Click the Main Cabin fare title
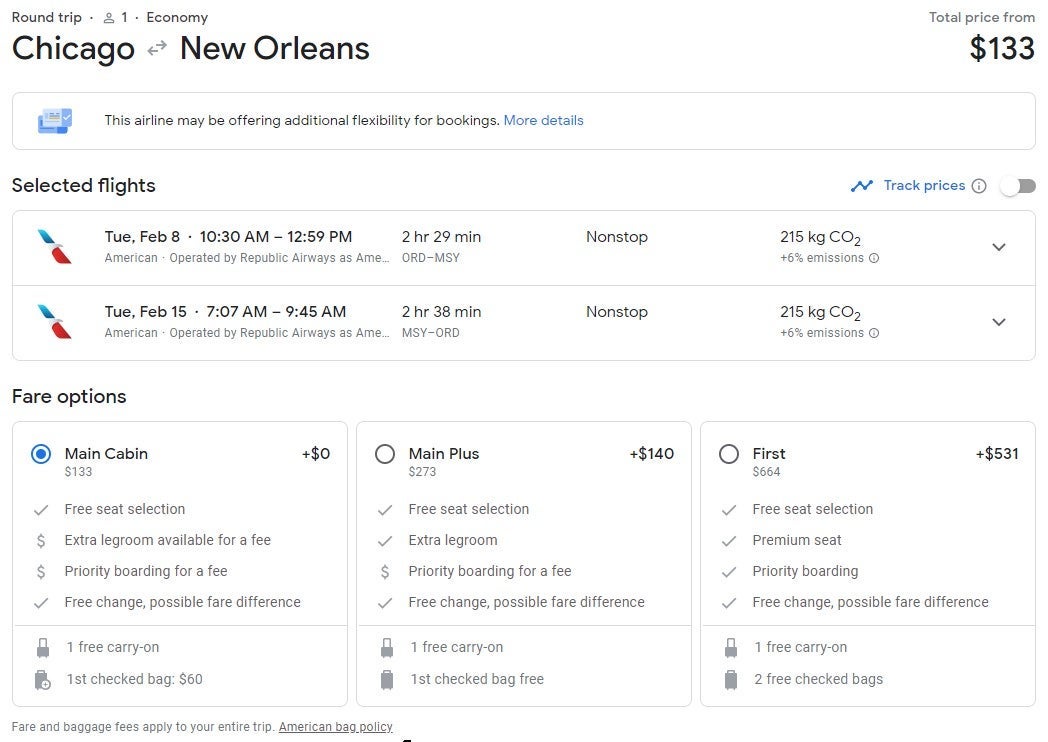This screenshot has width=1048, height=742. 106,454
